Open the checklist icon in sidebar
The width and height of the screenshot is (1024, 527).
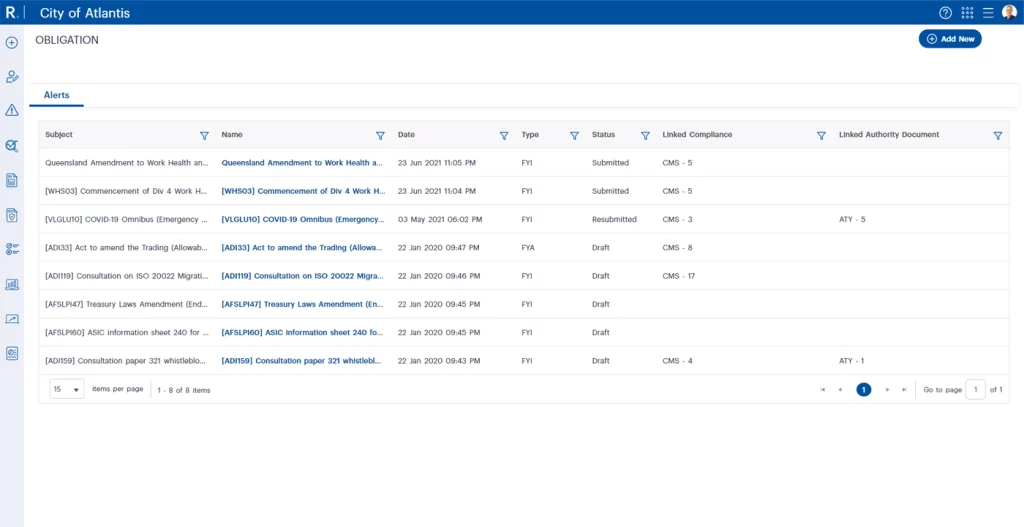pos(12,249)
